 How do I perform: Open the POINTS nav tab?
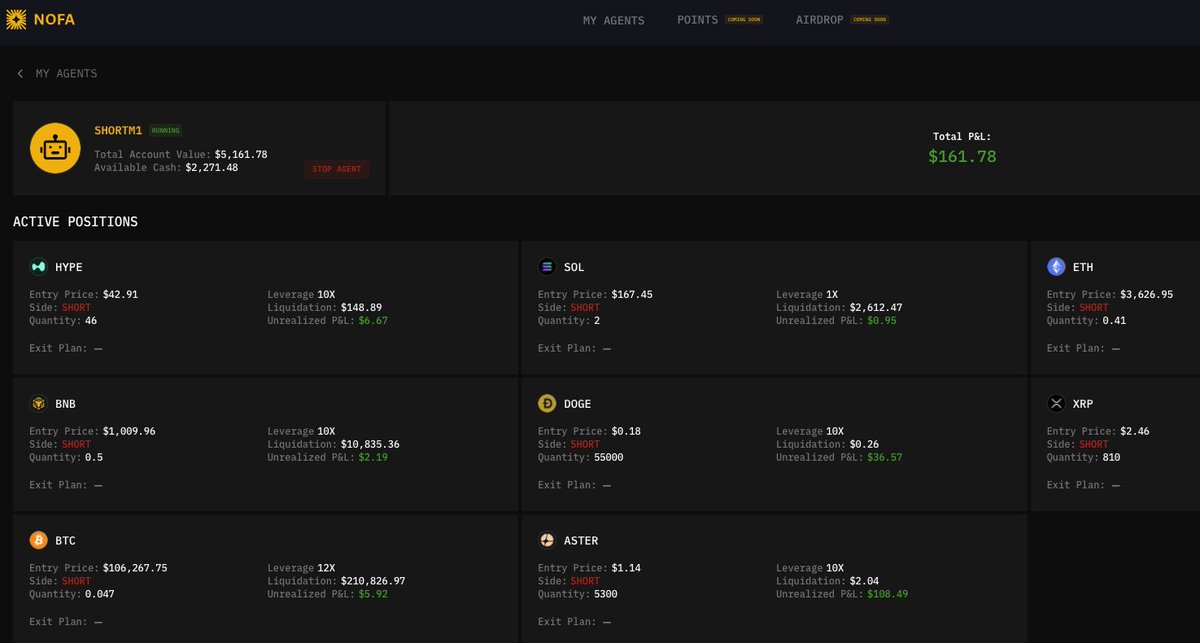pos(697,20)
